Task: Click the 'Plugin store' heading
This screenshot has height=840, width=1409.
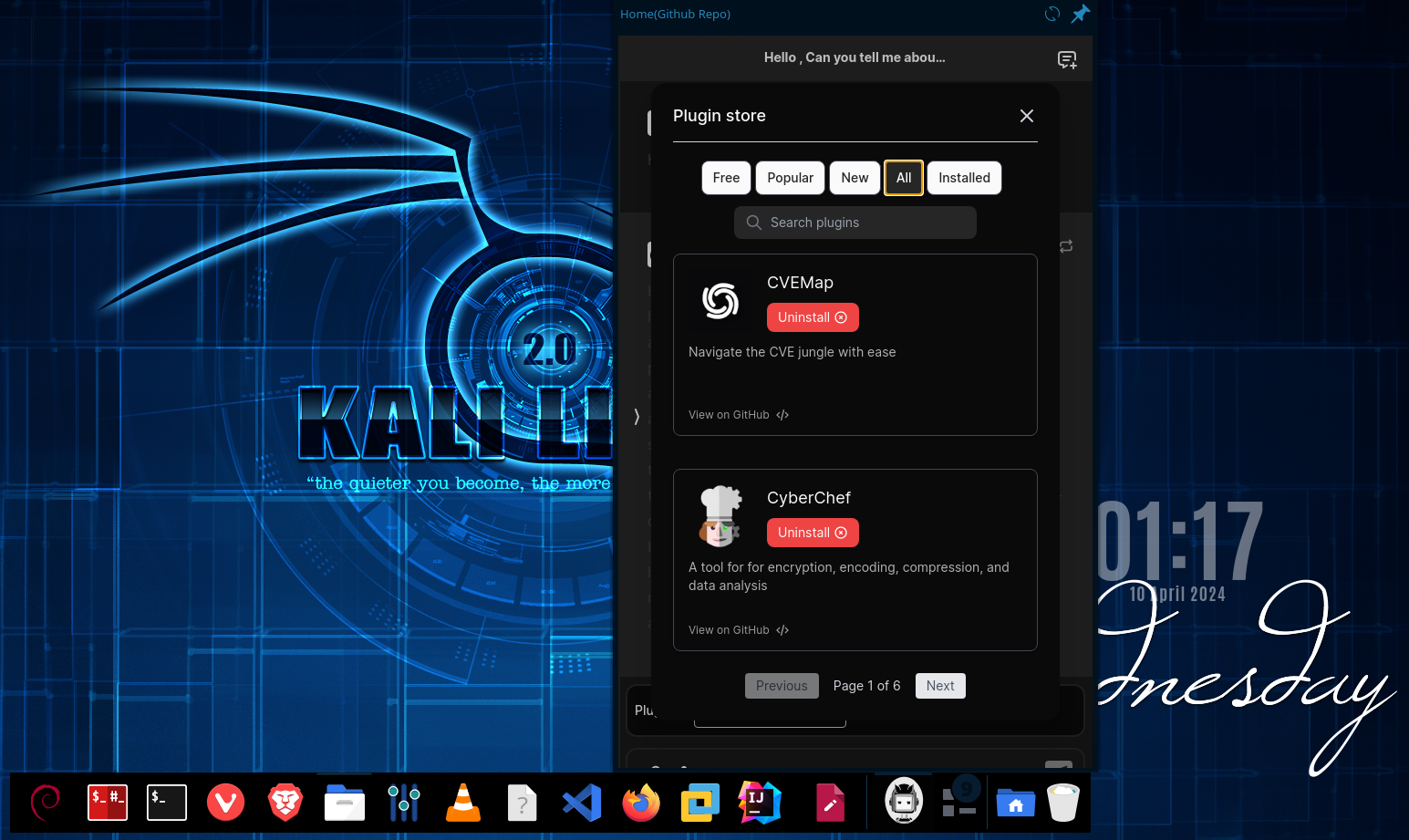Action: coord(719,116)
